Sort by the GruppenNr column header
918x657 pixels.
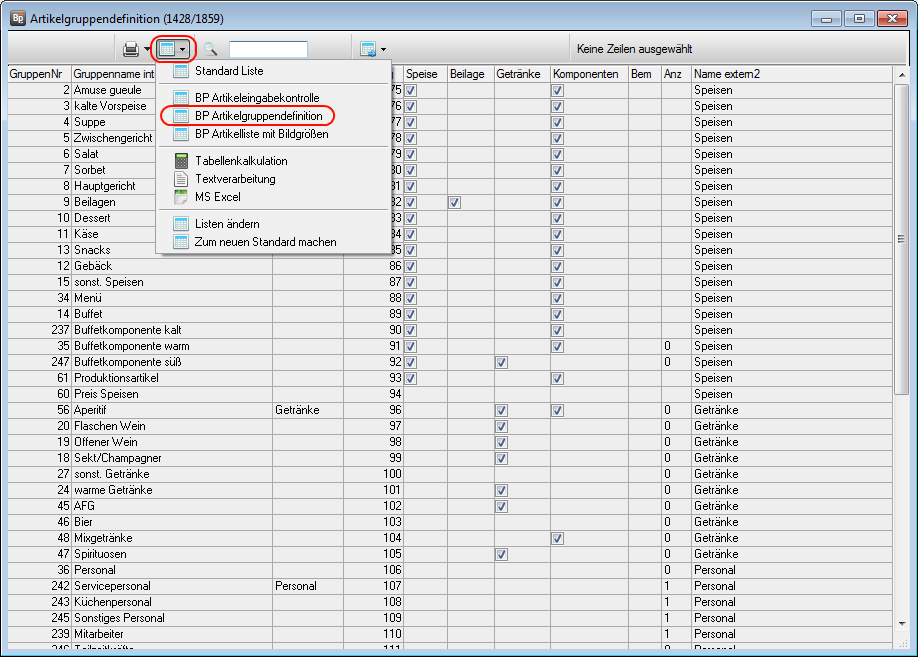36,74
